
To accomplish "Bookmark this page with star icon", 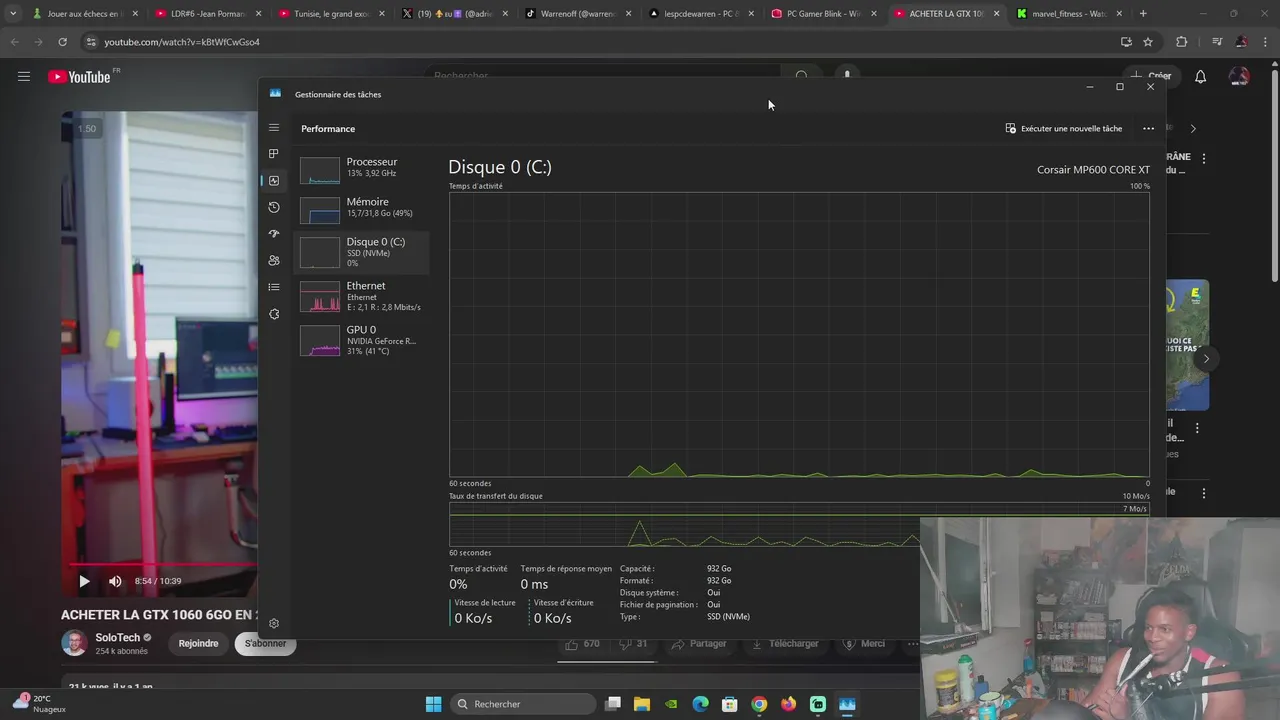I will click(1148, 42).
